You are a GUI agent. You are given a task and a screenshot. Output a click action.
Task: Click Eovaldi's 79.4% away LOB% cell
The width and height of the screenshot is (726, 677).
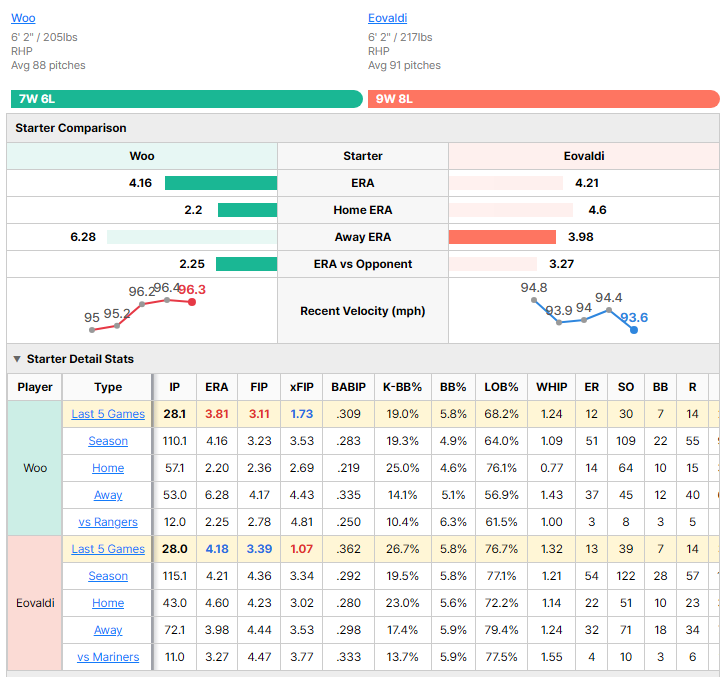pos(501,630)
